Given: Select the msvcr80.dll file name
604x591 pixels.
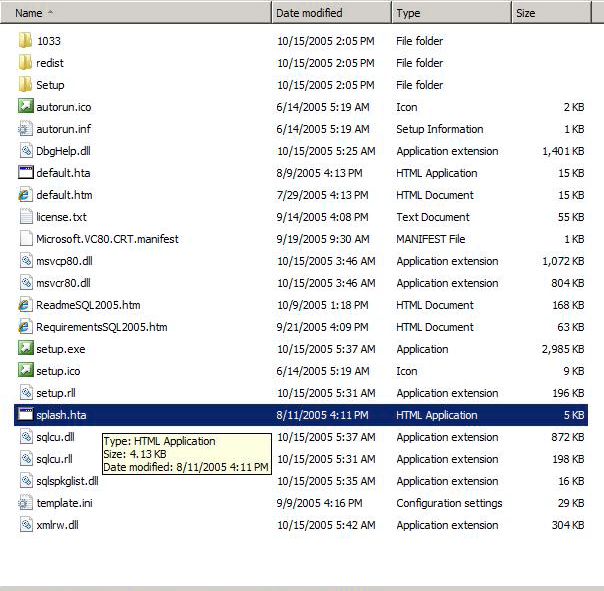Looking at the screenshot, I should (x=63, y=283).
